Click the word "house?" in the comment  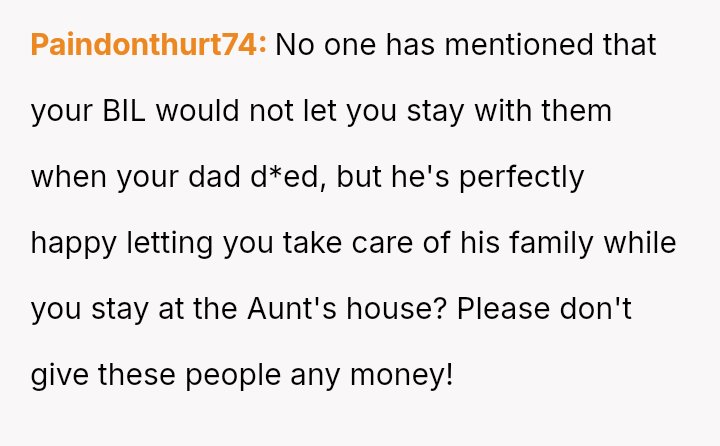click(x=396, y=309)
